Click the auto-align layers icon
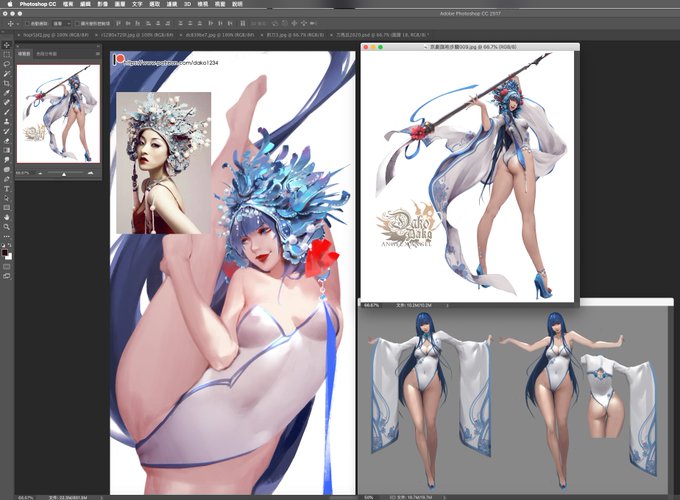The height and width of the screenshot is (500, 680). click(x=243, y=23)
